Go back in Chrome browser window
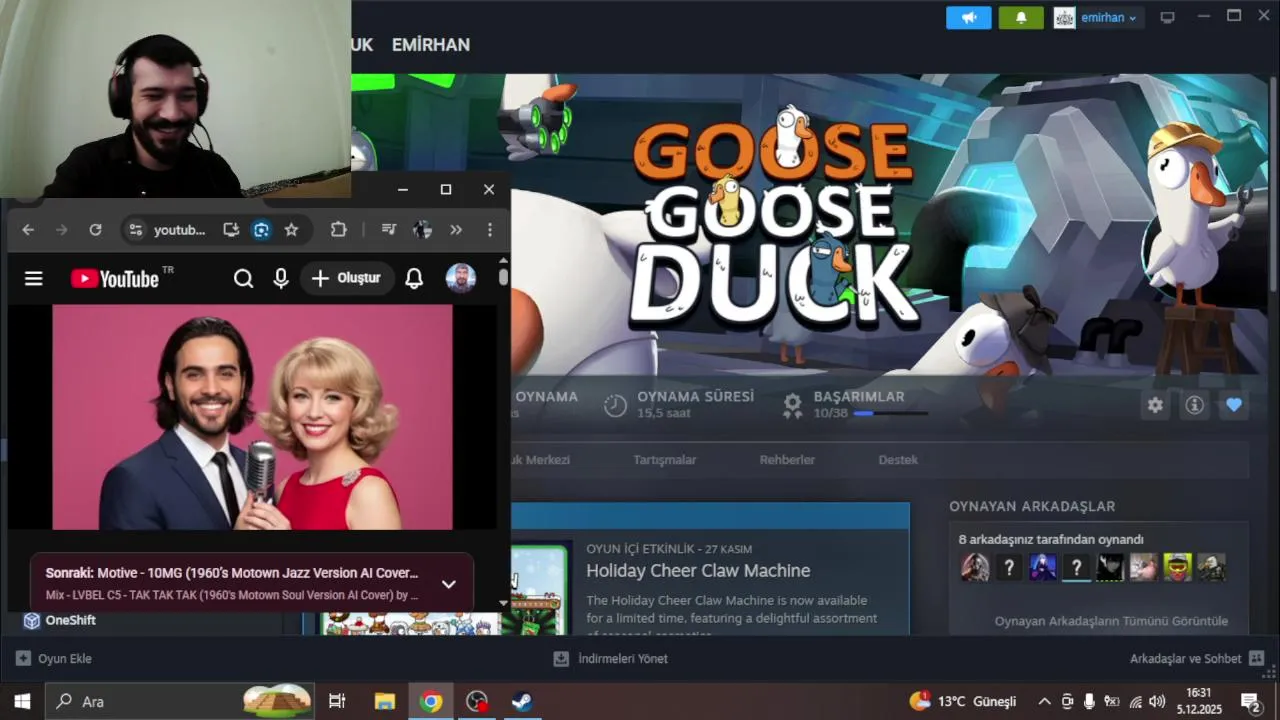Screen dimensions: 1280x720 [x=28, y=230]
